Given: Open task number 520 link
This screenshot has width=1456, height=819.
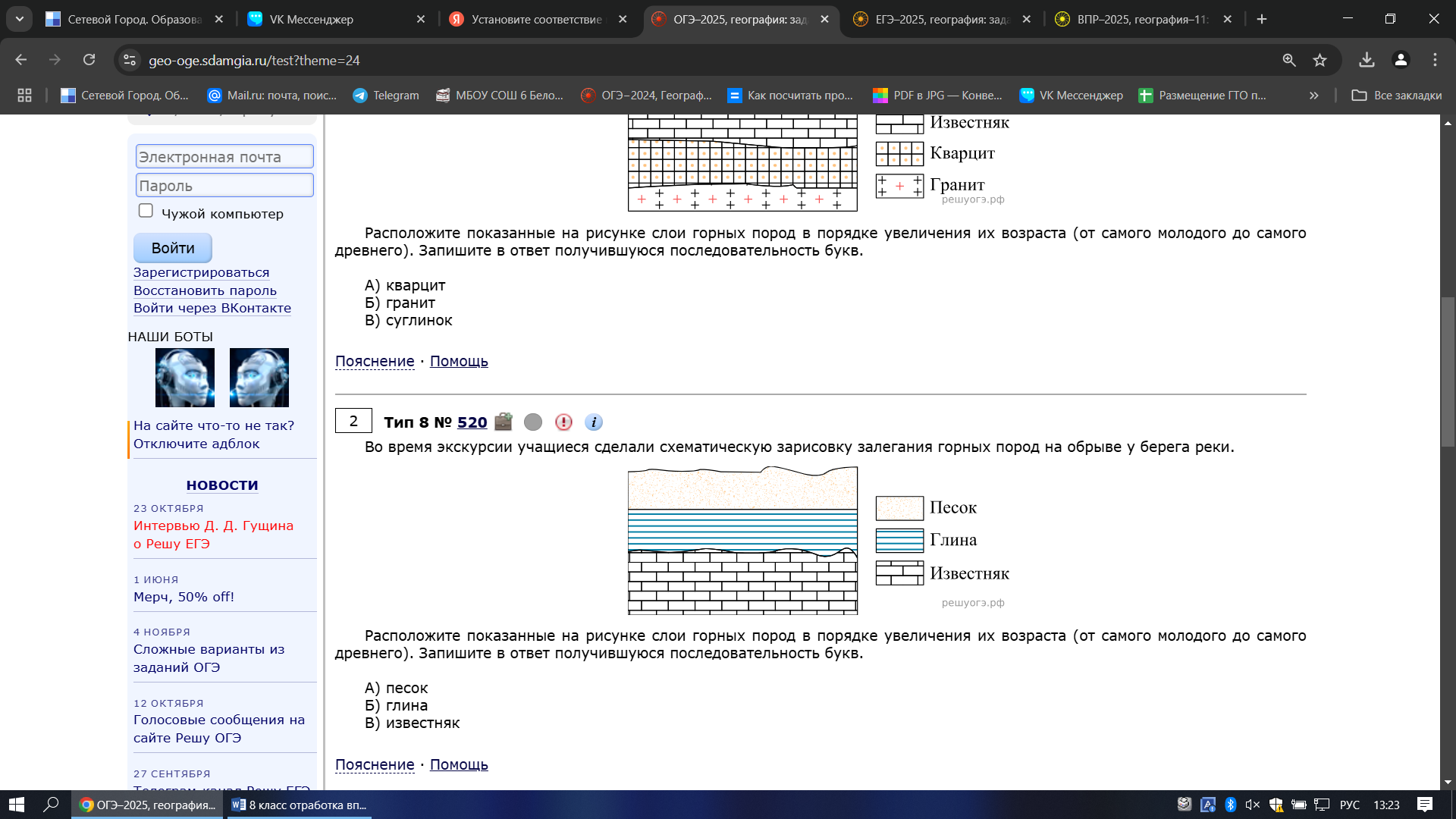Looking at the screenshot, I should click(x=472, y=422).
